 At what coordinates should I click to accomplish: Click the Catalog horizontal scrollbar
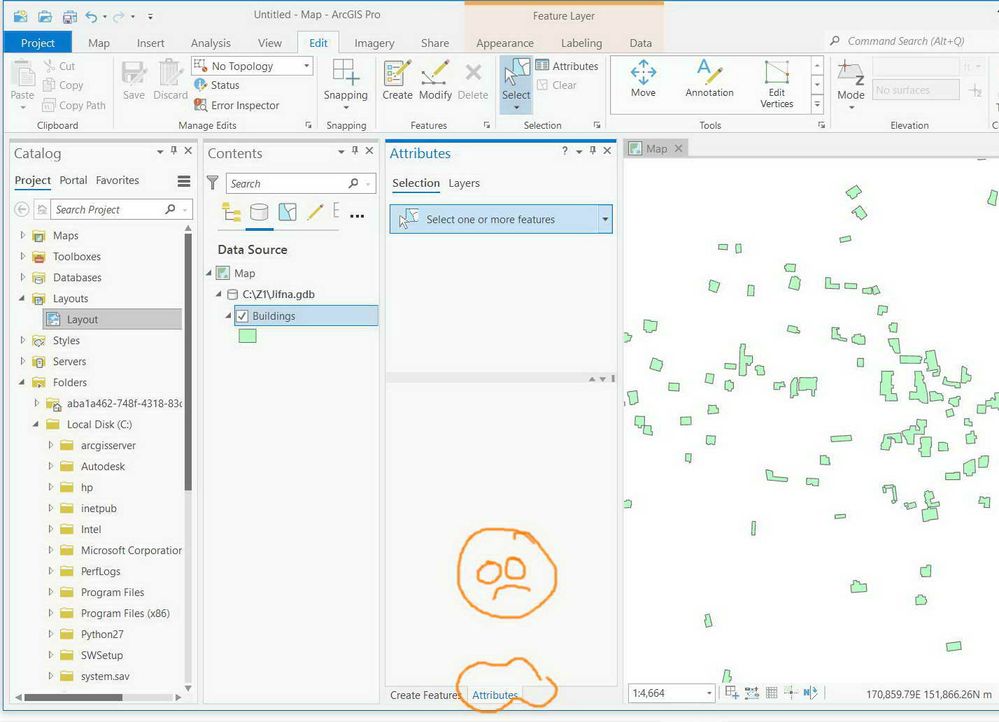[x=73, y=697]
